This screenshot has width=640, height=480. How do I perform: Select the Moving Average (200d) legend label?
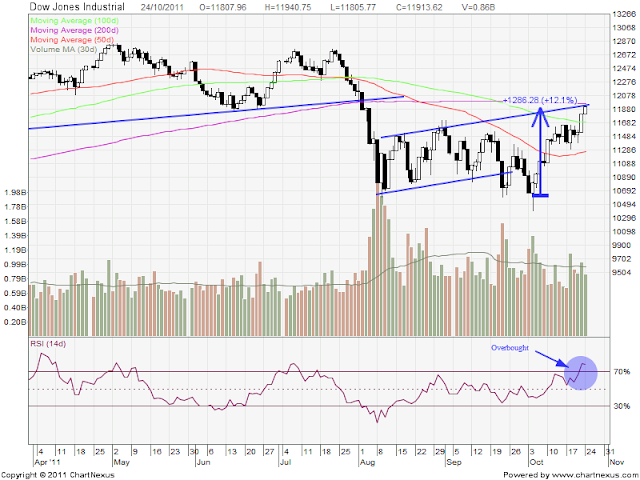click(75, 30)
